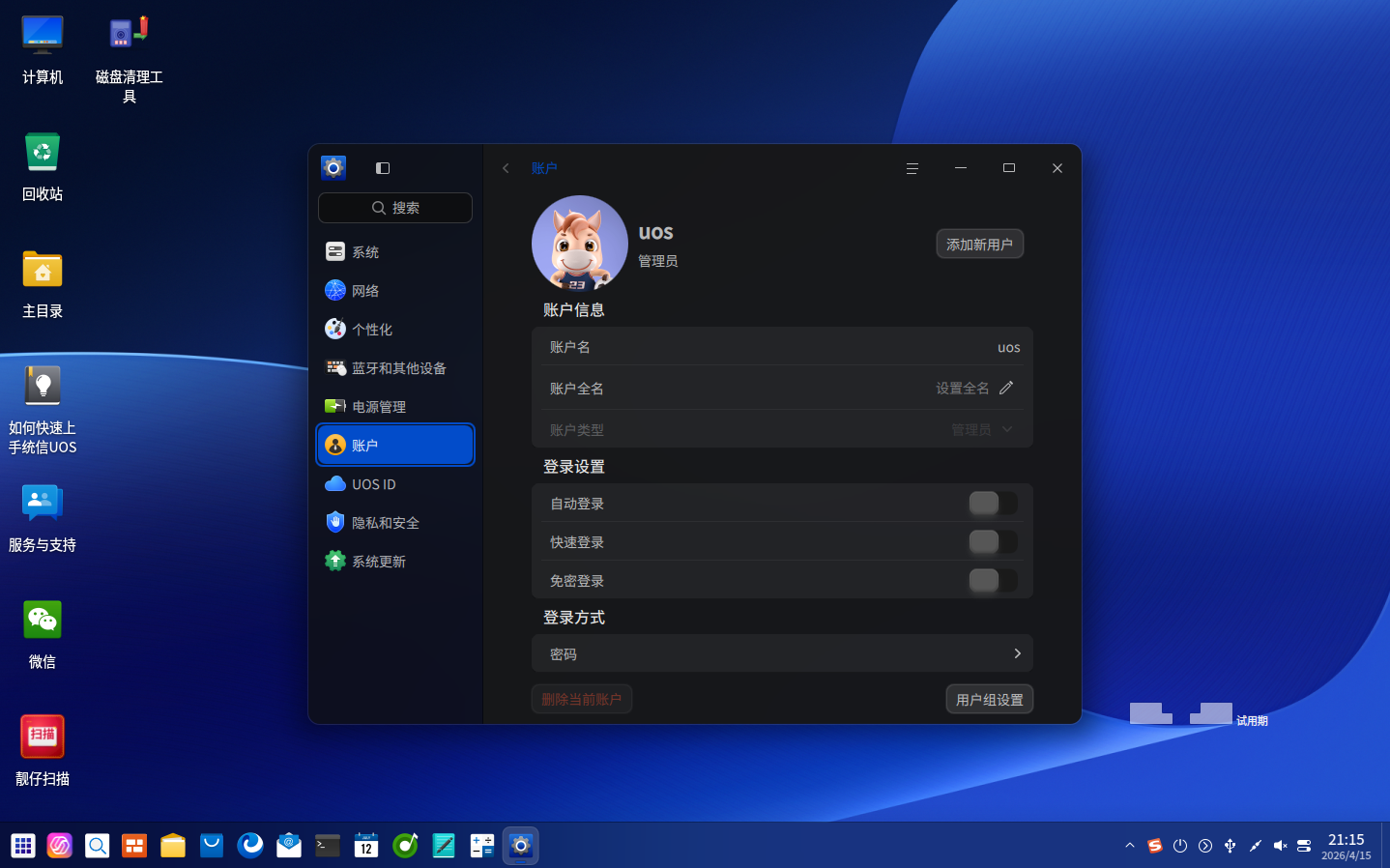
Task: Click the volume icon in system tray
Action: pyautogui.click(x=1280, y=846)
